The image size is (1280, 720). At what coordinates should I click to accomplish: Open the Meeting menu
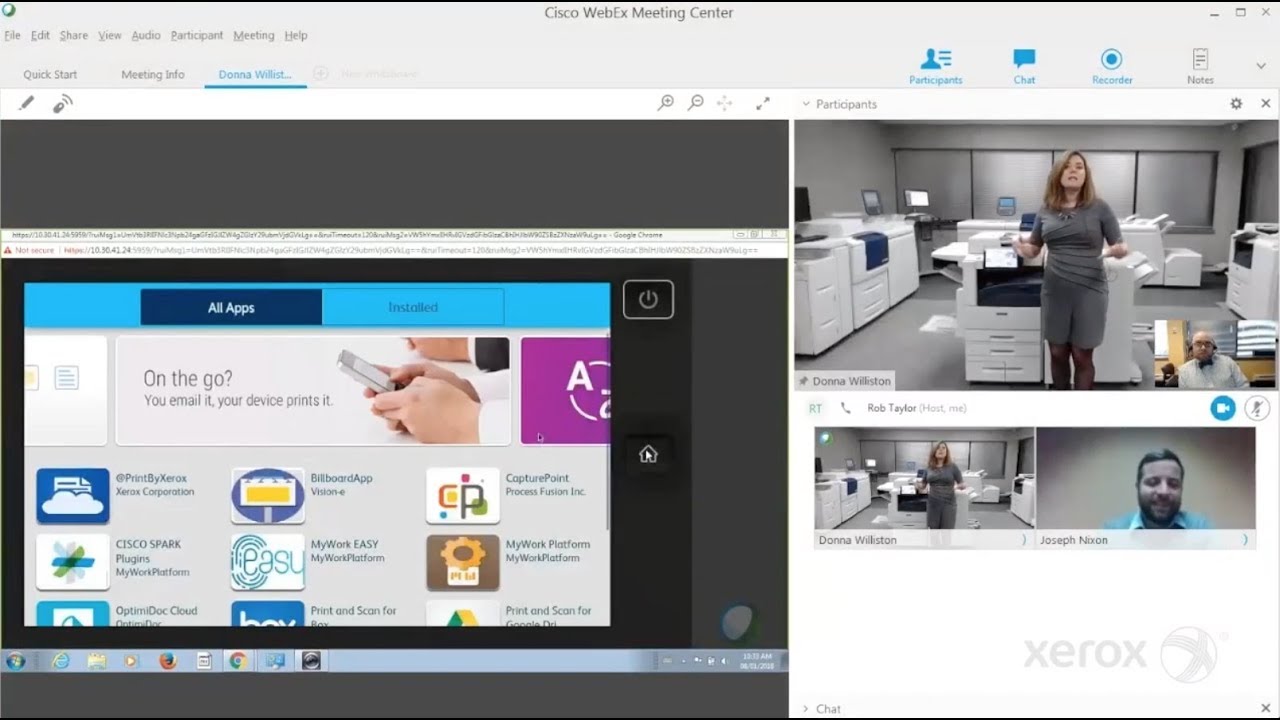click(254, 35)
